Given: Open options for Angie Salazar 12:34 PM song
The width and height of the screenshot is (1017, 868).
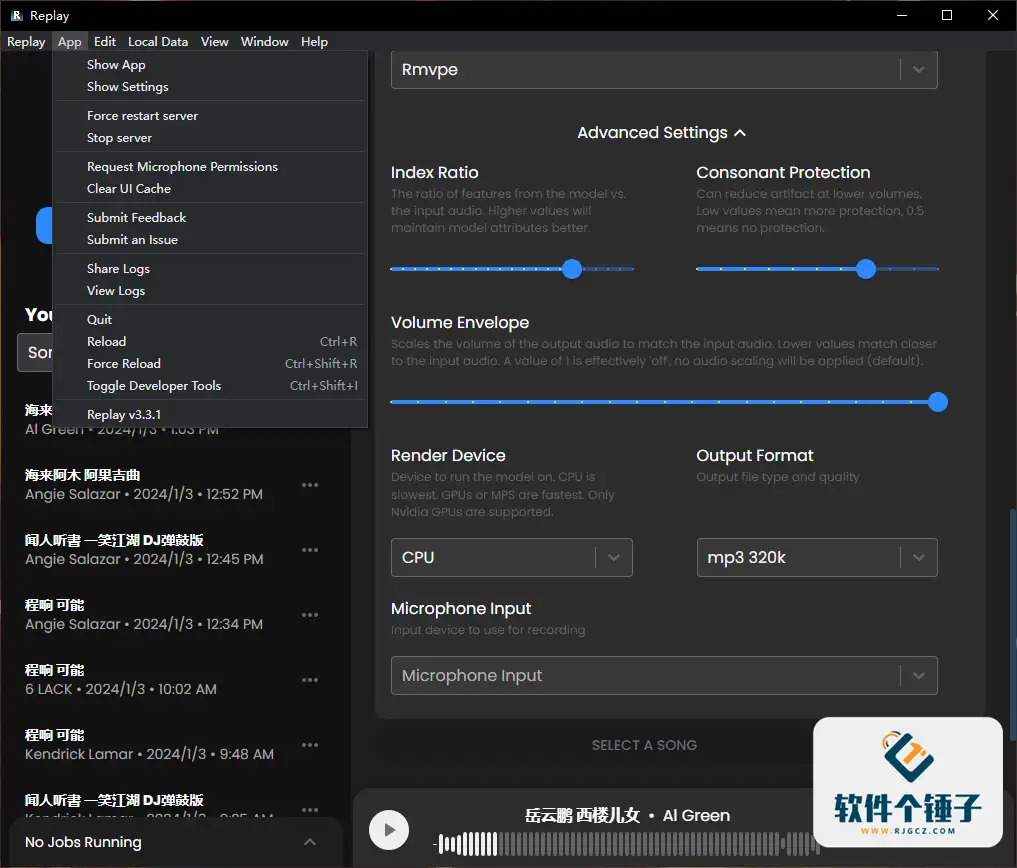Looking at the screenshot, I should click(x=310, y=614).
